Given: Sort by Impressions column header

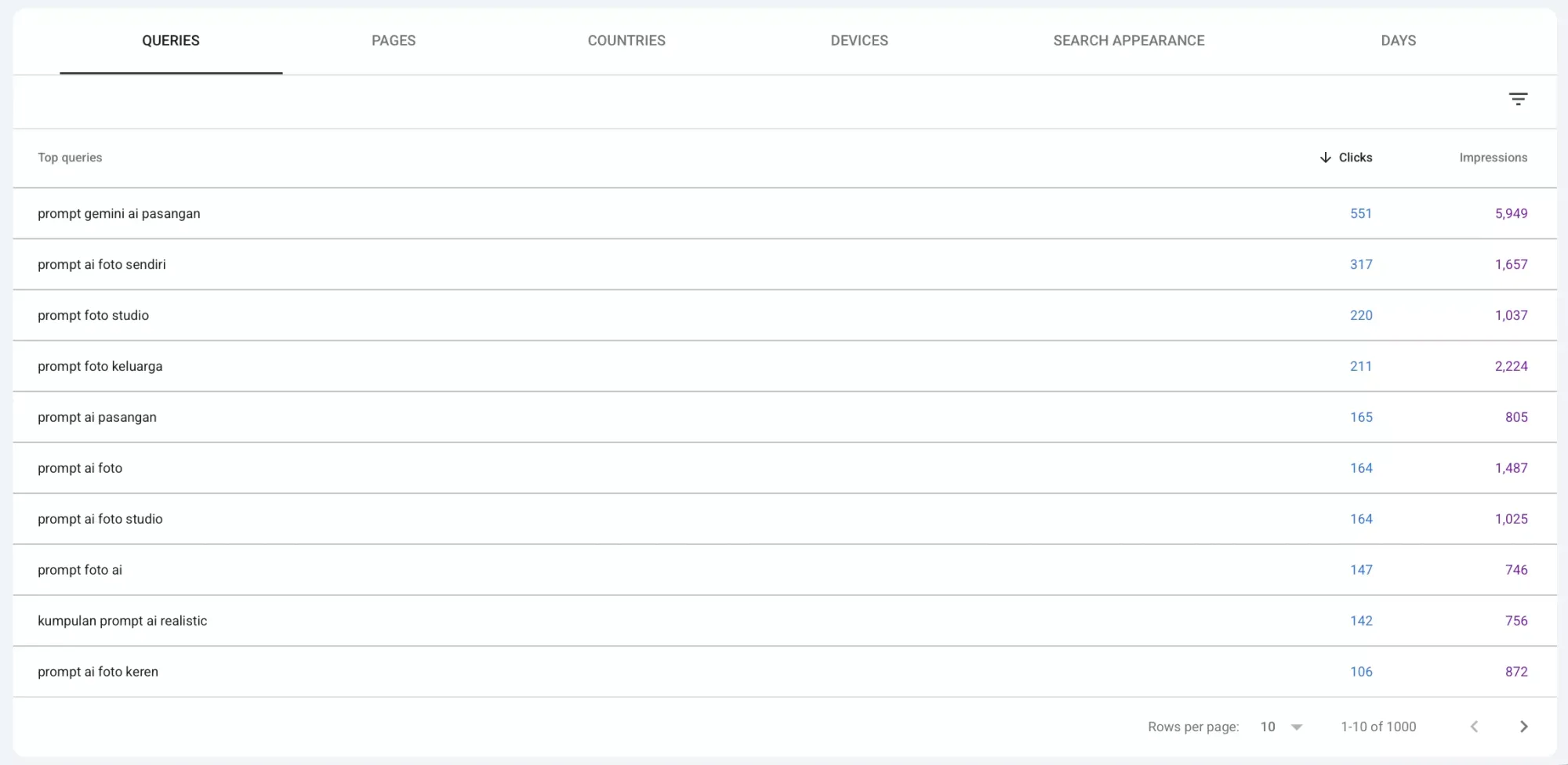Looking at the screenshot, I should [1493, 158].
